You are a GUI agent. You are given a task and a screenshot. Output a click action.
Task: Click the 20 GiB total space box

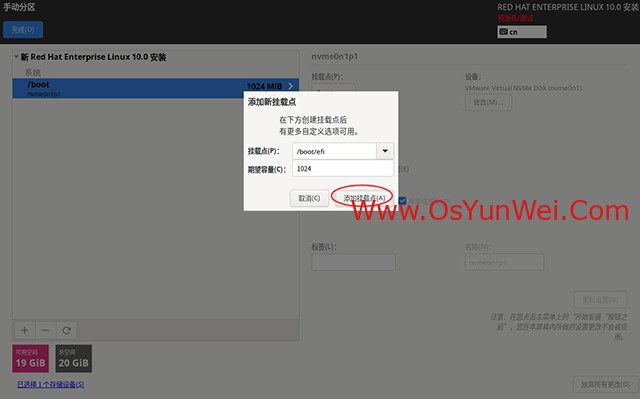click(x=73, y=359)
